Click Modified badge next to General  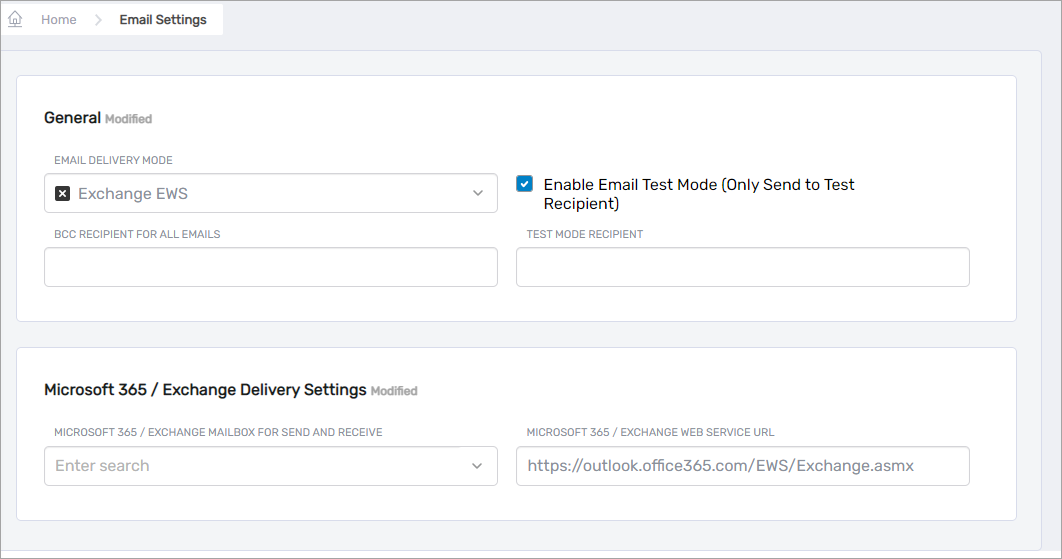point(128,119)
